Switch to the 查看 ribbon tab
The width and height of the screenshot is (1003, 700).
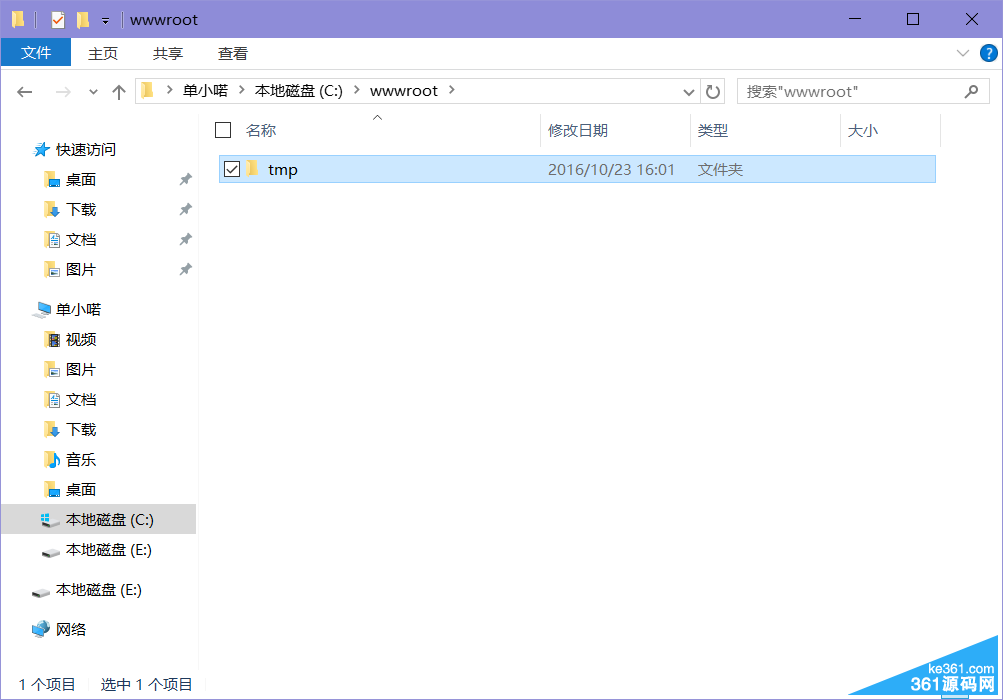pyautogui.click(x=233, y=53)
